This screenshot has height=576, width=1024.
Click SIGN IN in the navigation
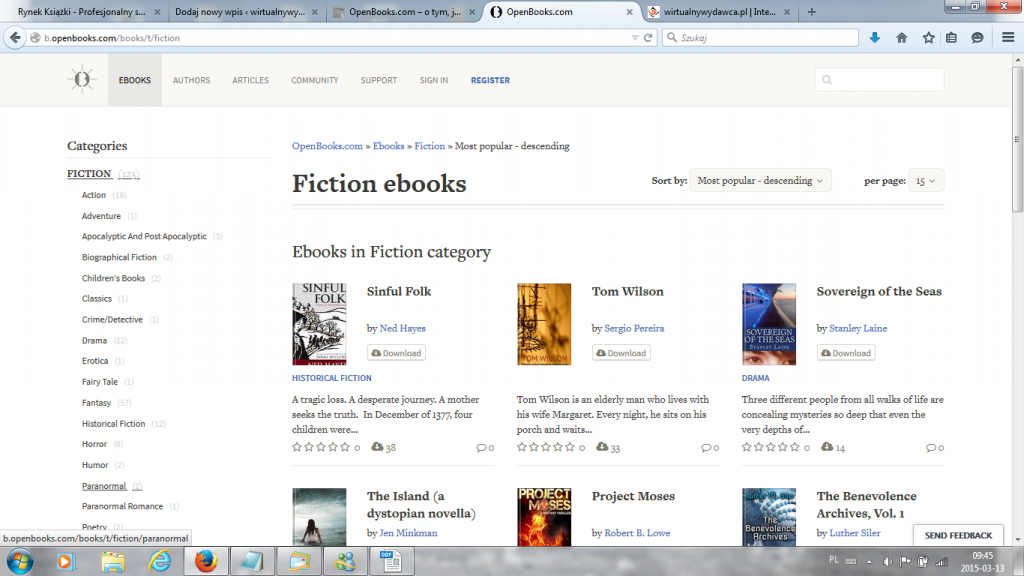click(x=434, y=80)
